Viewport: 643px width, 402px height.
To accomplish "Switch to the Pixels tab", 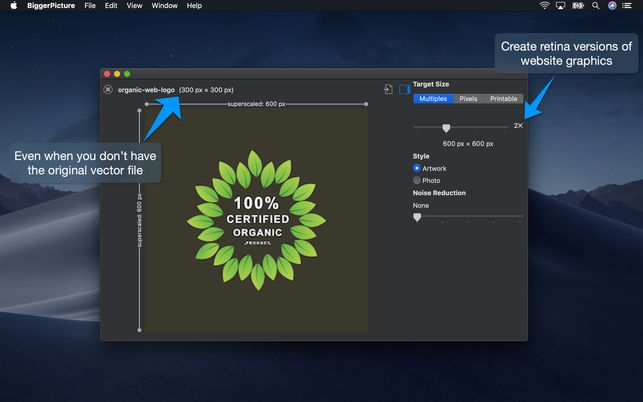I will [468, 99].
